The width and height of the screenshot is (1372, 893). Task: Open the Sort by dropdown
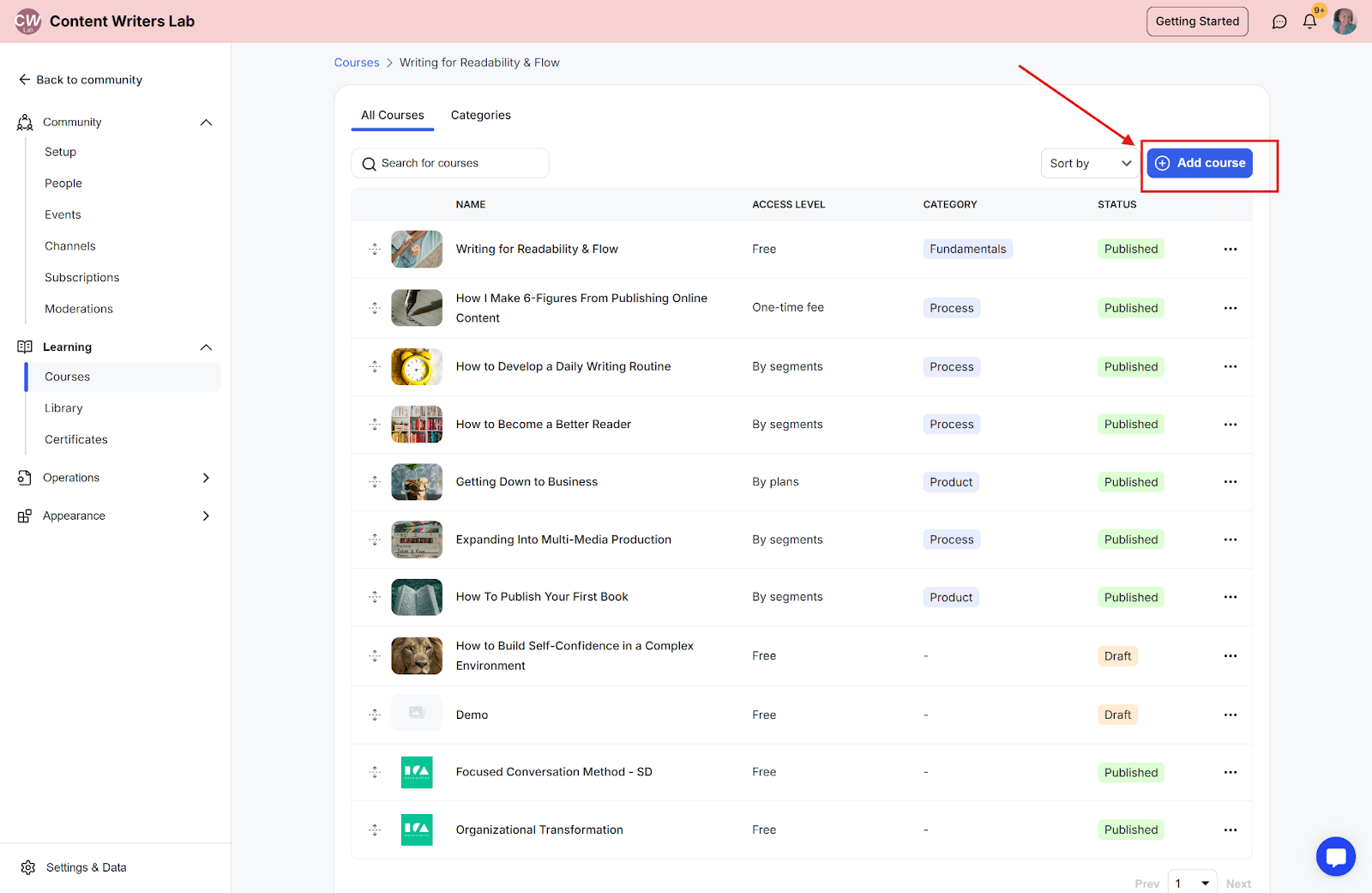1090,163
